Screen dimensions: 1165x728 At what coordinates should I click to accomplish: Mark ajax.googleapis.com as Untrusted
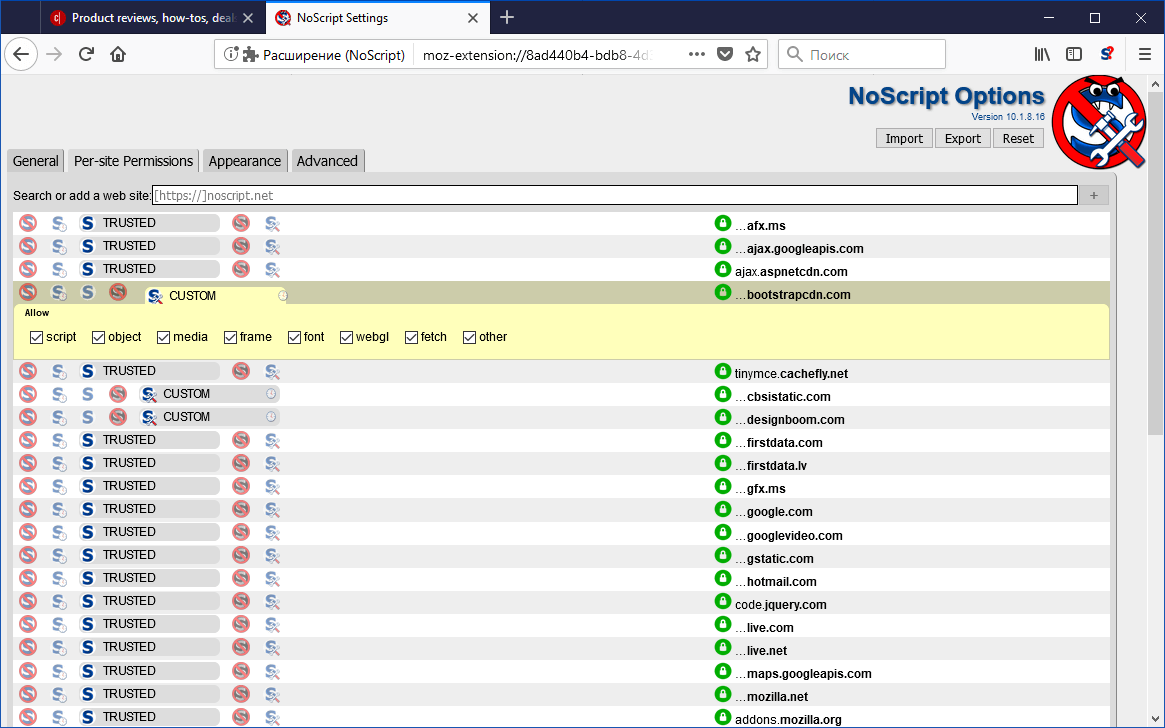click(x=241, y=246)
